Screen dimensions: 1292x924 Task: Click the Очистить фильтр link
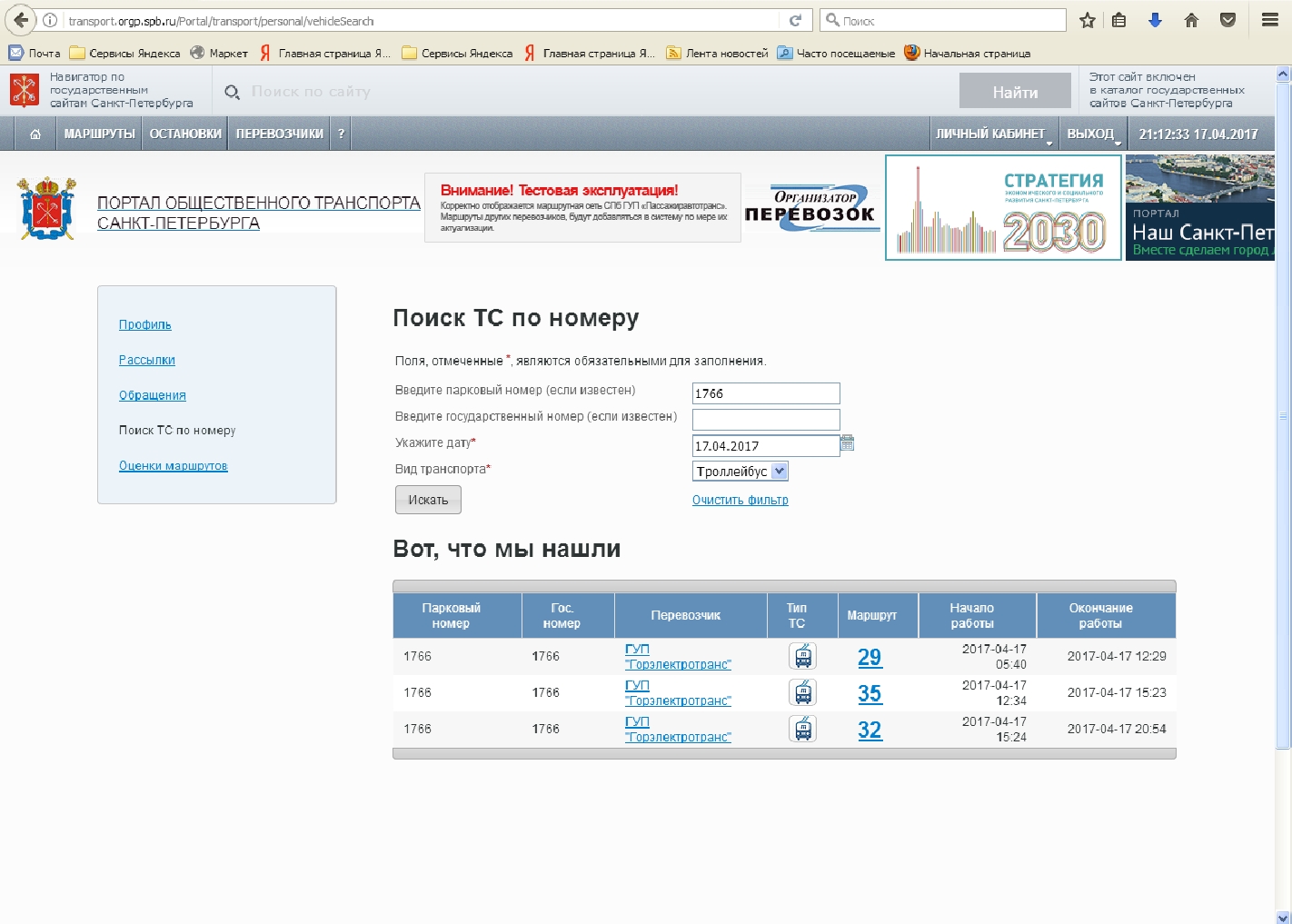740,500
